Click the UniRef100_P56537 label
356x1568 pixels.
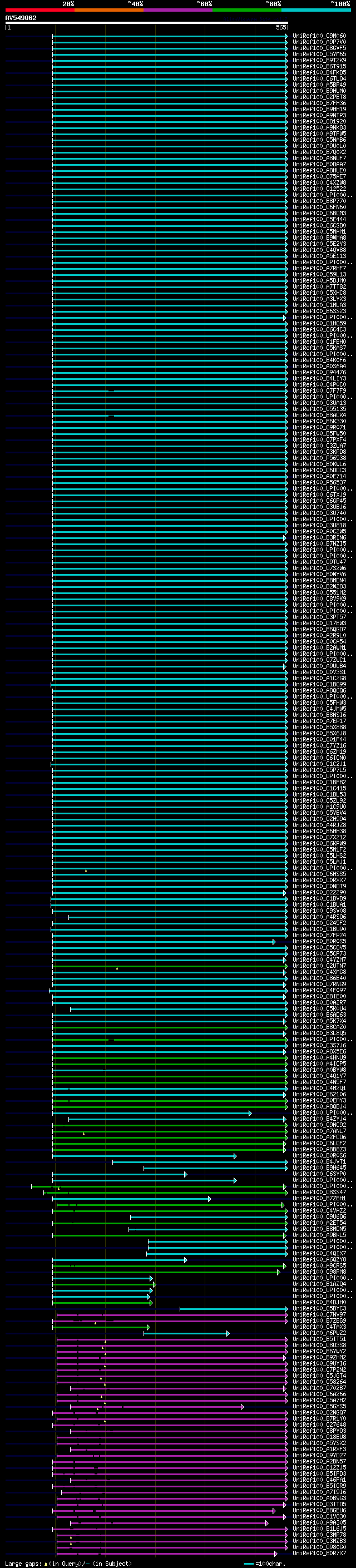coord(319,482)
